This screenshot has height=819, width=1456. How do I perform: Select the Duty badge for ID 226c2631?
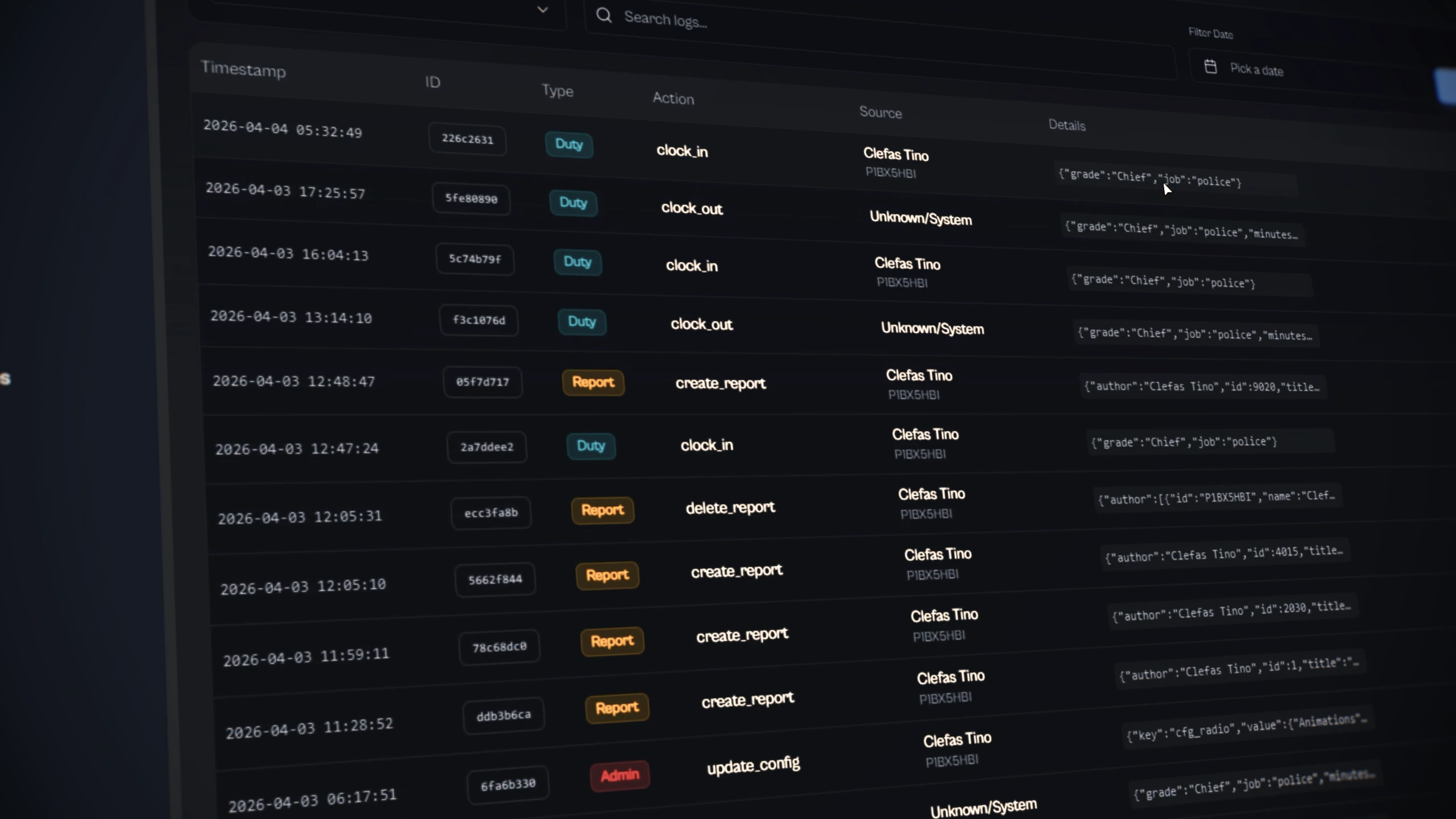pyautogui.click(x=569, y=144)
